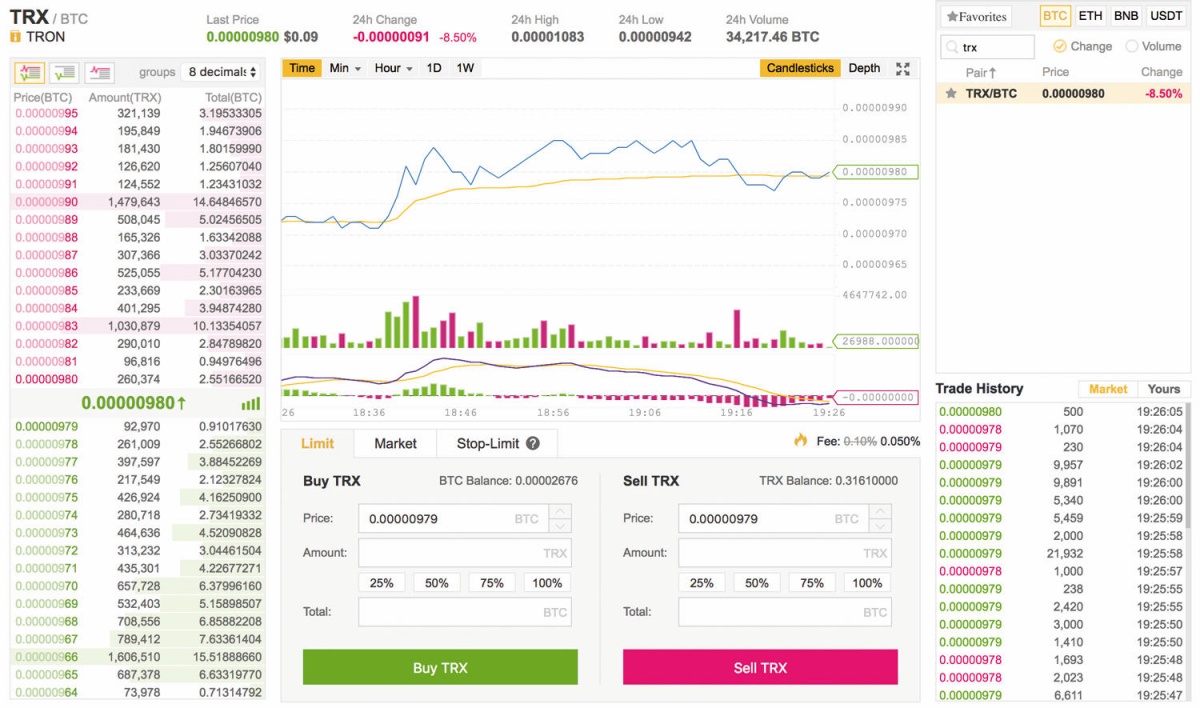Select the USDT market tab
The width and height of the screenshot is (1200, 708).
pos(1166,16)
